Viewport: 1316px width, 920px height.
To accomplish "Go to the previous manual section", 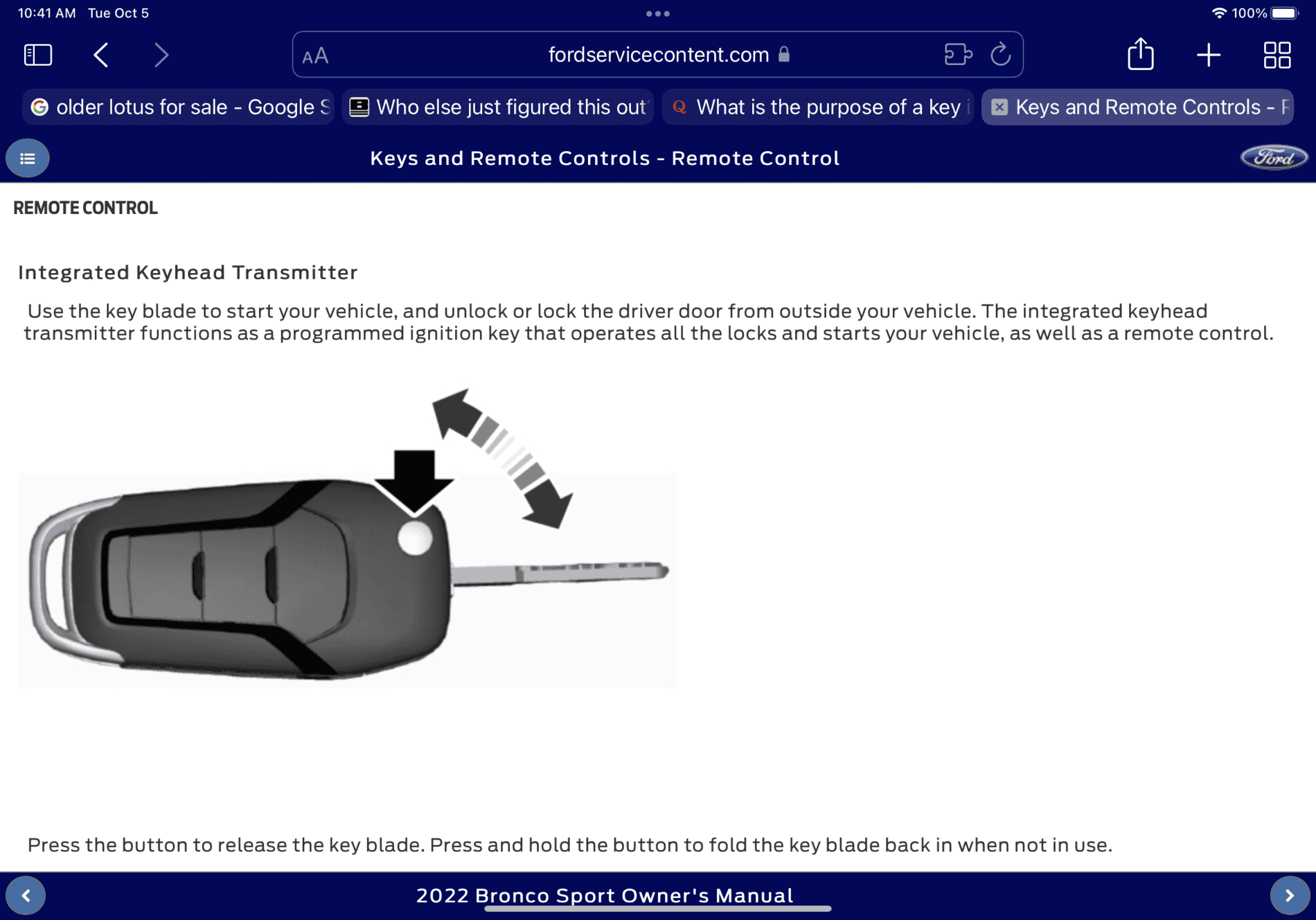I will (x=26, y=895).
